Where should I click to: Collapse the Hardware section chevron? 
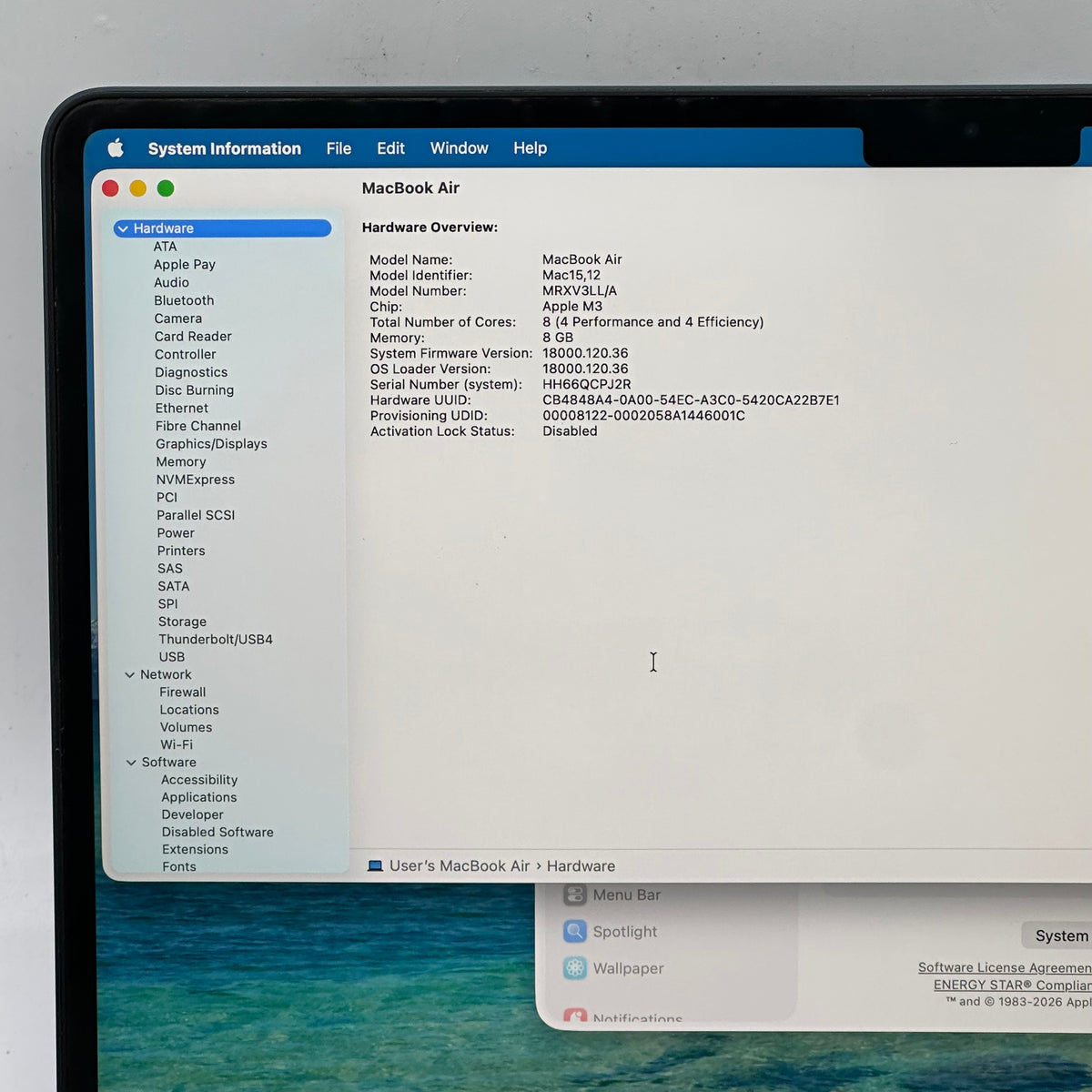pos(123,228)
